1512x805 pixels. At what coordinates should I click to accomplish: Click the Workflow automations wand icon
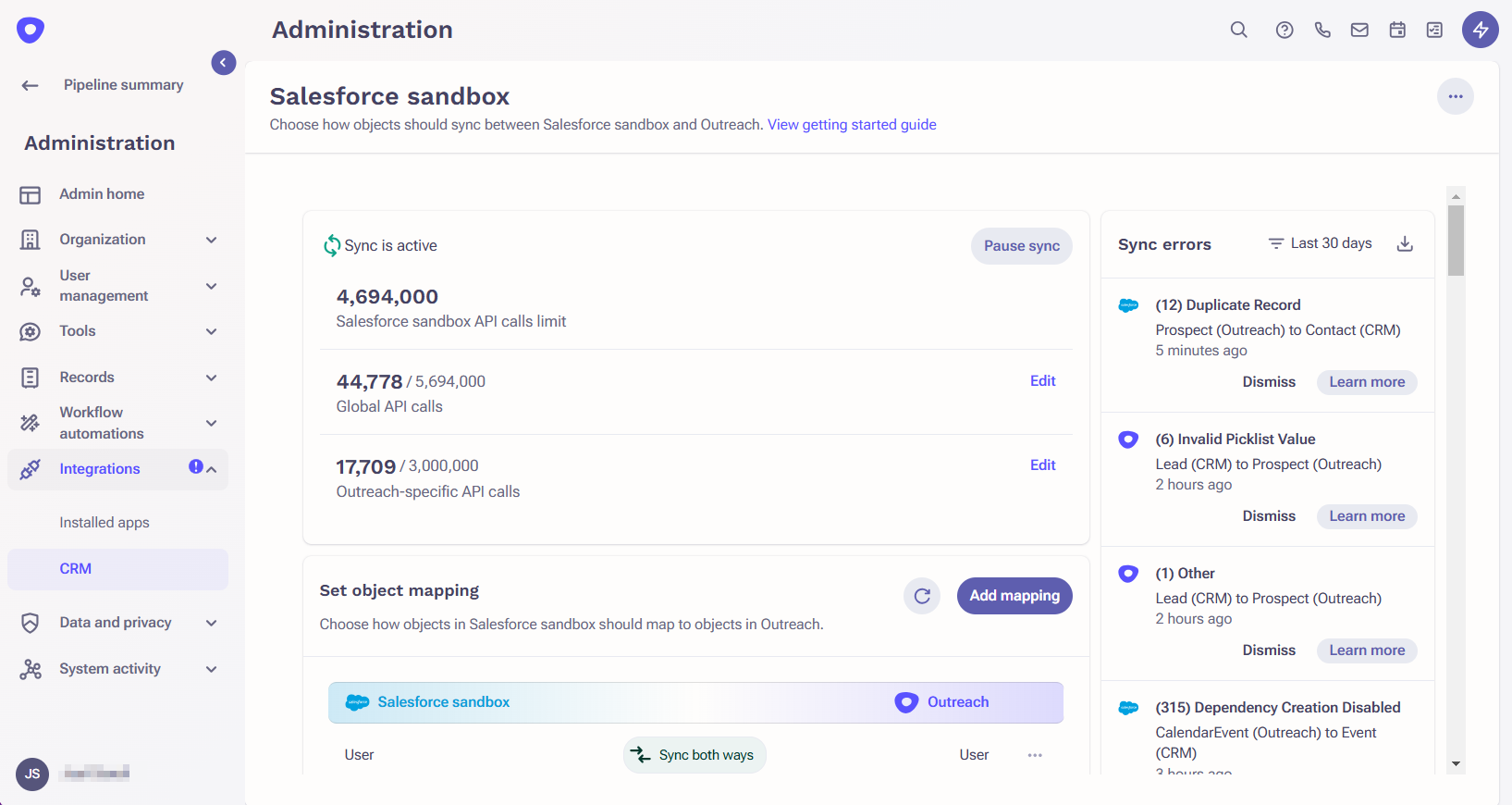coord(31,423)
